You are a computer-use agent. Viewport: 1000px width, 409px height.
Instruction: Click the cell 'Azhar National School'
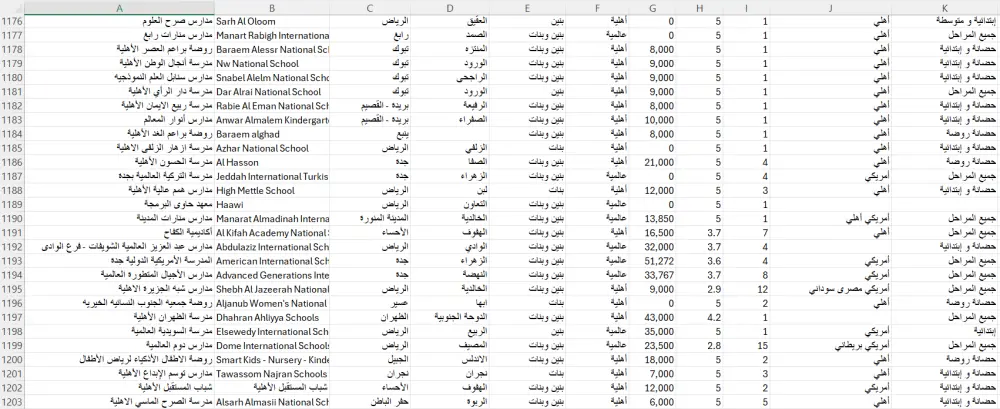coord(272,148)
